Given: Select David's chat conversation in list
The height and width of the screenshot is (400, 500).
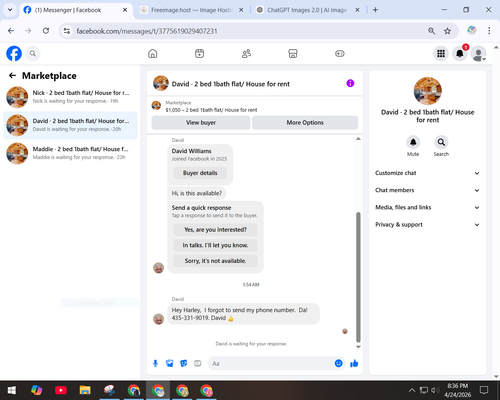Looking at the screenshot, I should tap(70, 125).
